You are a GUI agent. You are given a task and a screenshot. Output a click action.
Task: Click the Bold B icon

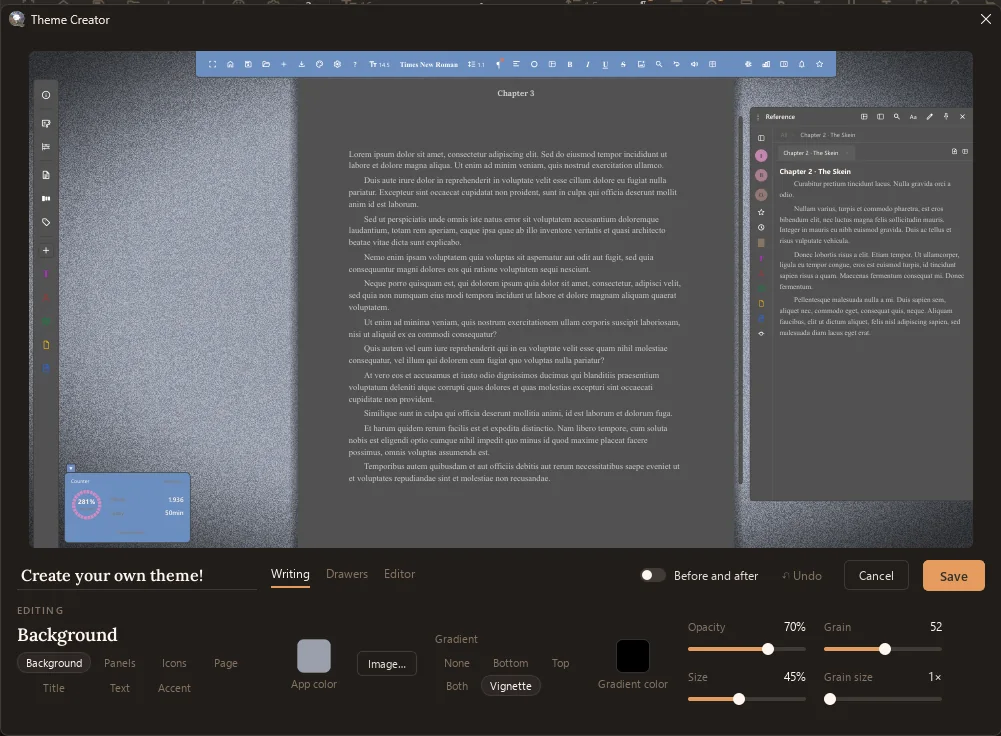coord(570,64)
